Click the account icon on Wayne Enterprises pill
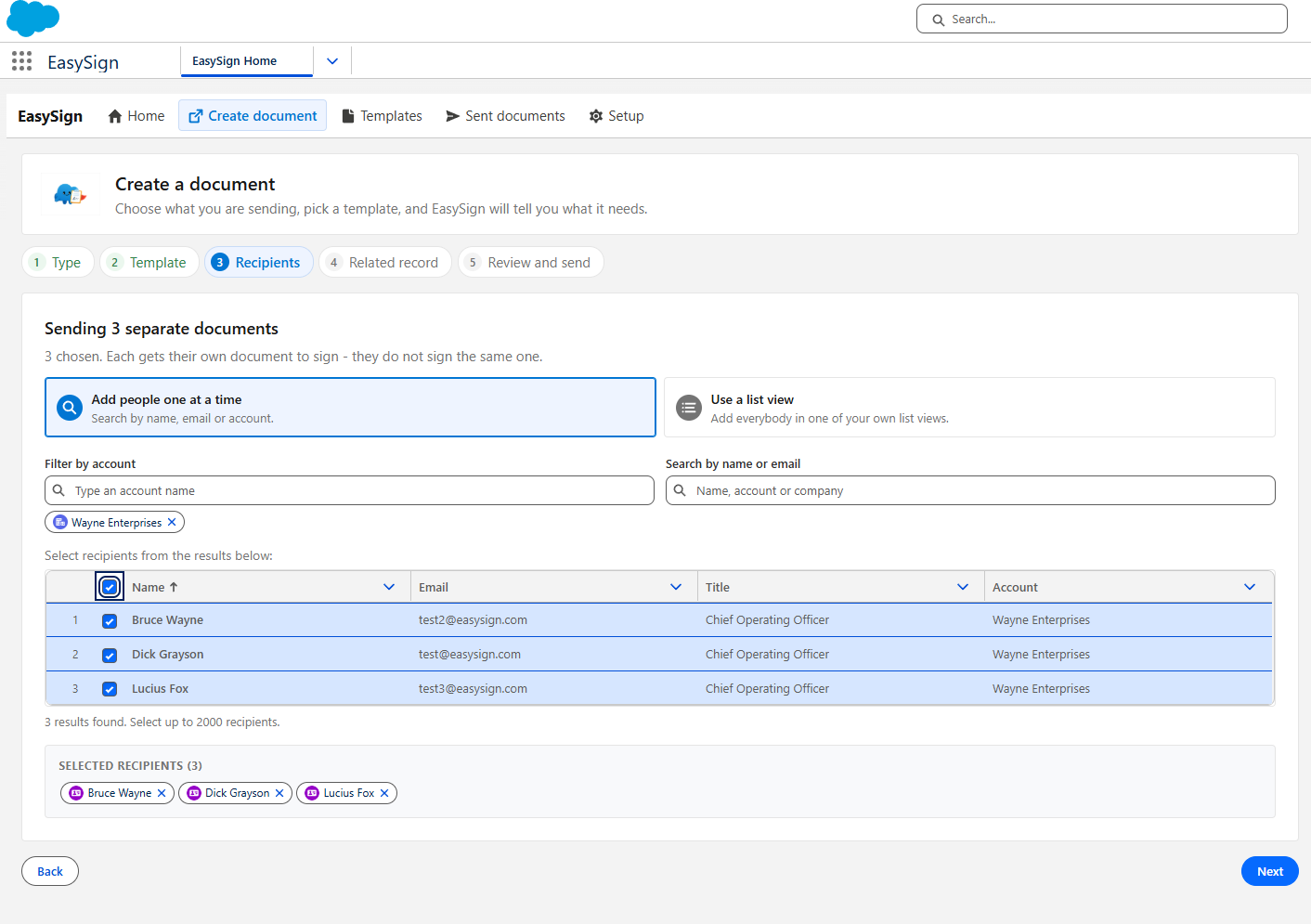 (x=60, y=522)
